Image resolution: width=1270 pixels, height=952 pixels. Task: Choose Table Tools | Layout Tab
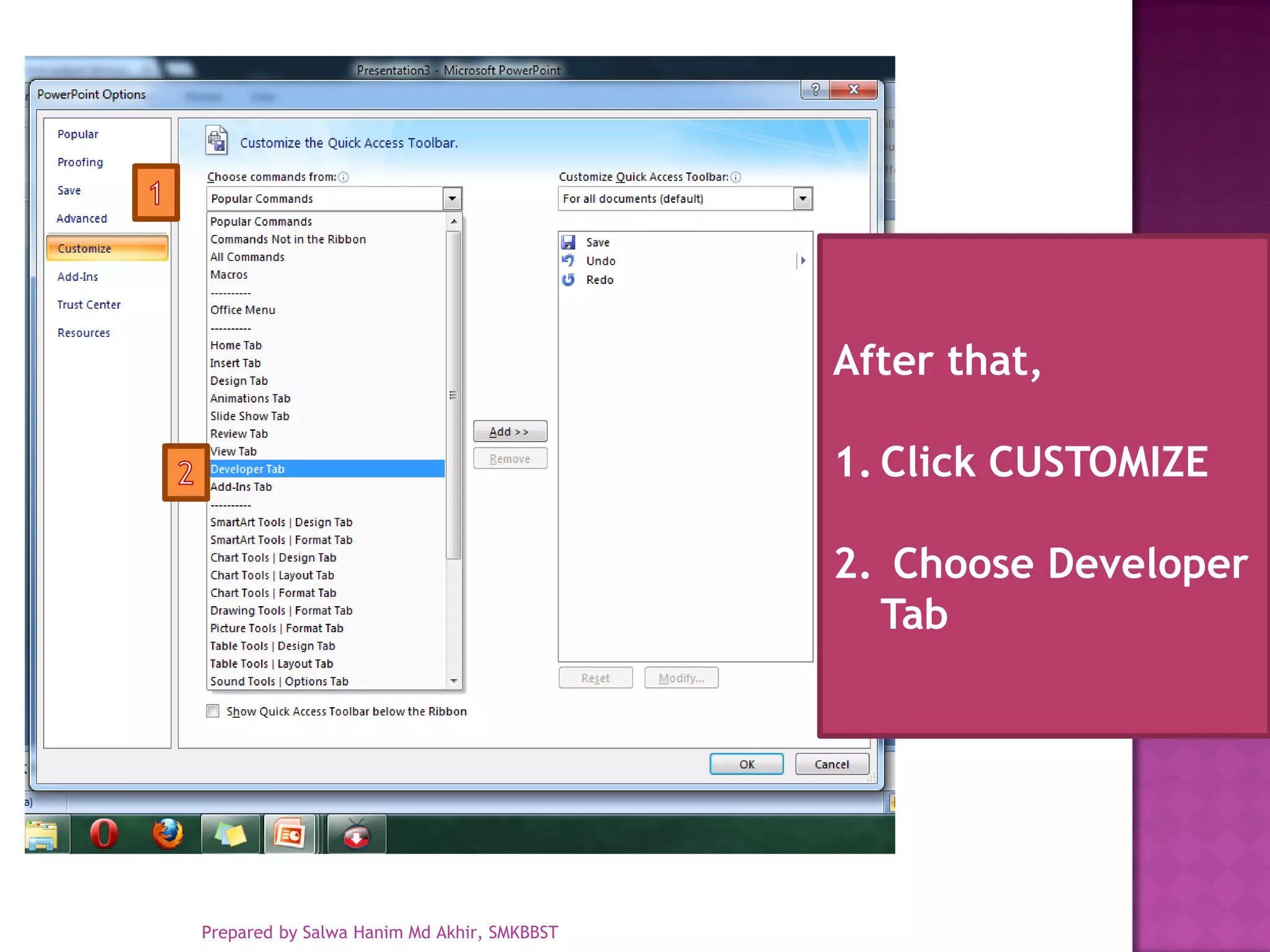coord(327,664)
